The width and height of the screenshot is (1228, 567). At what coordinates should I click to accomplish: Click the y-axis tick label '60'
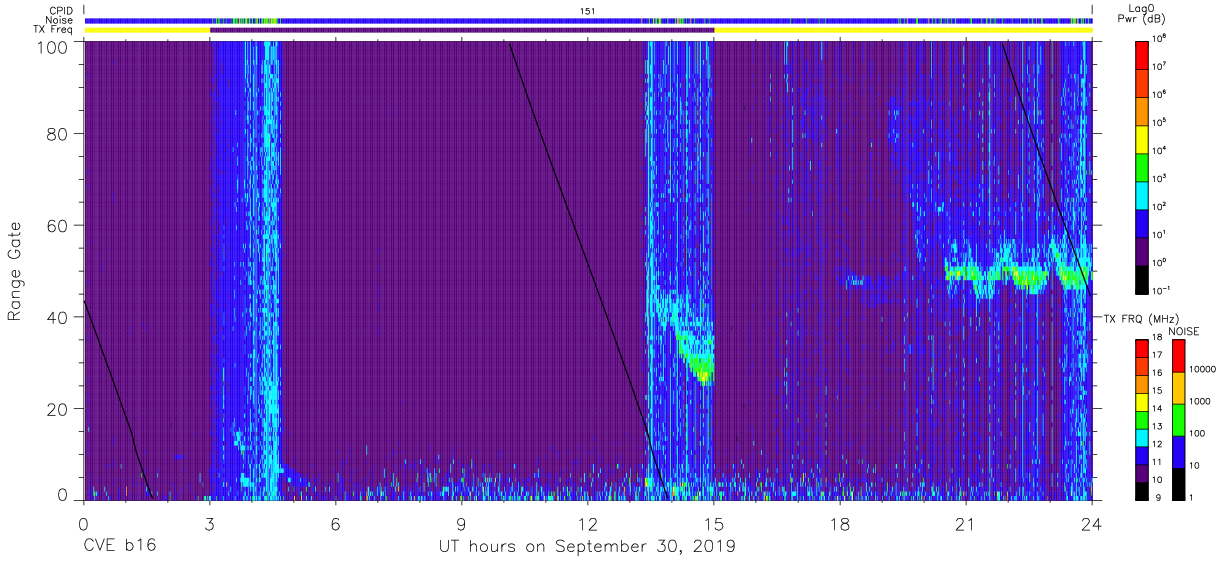pyautogui.click(x=57, y=225)
